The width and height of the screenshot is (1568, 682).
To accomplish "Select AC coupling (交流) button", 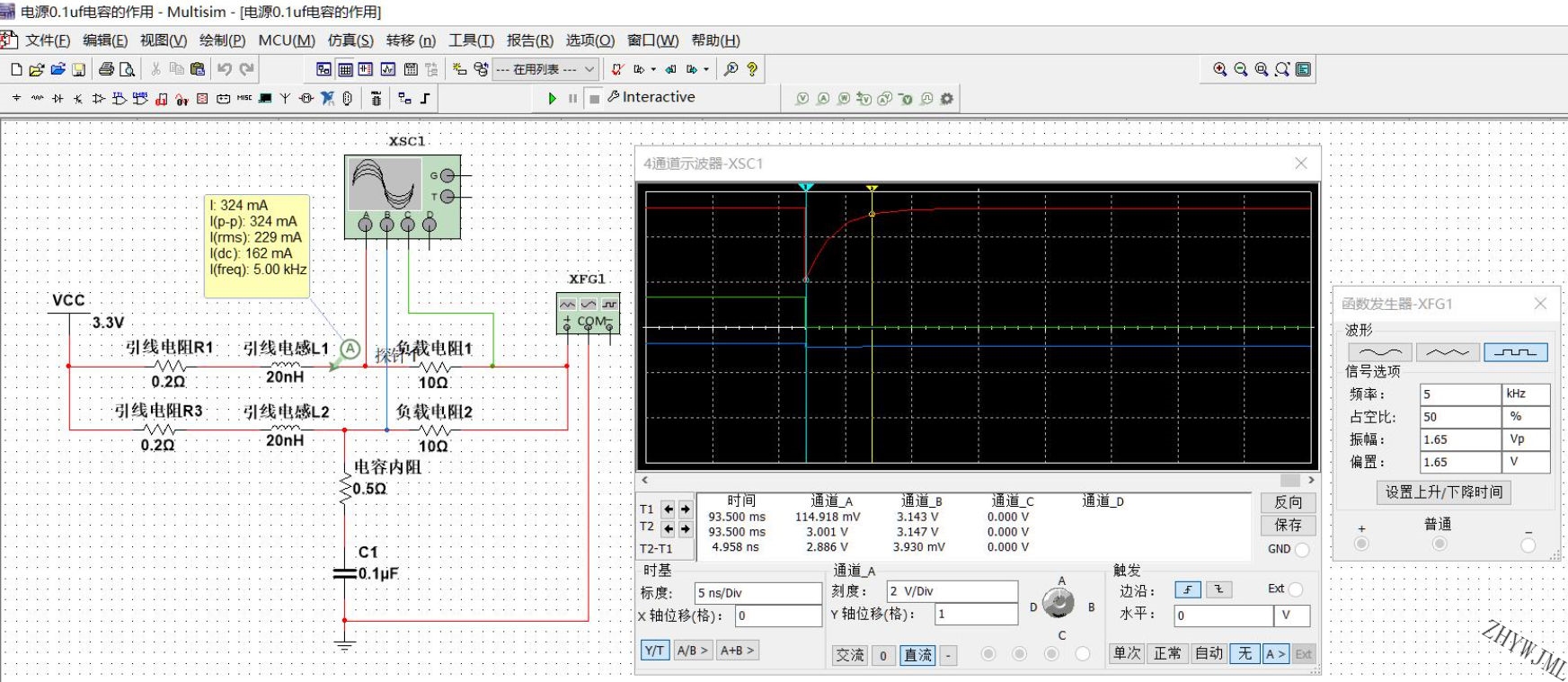I will (x=850, y=655).
